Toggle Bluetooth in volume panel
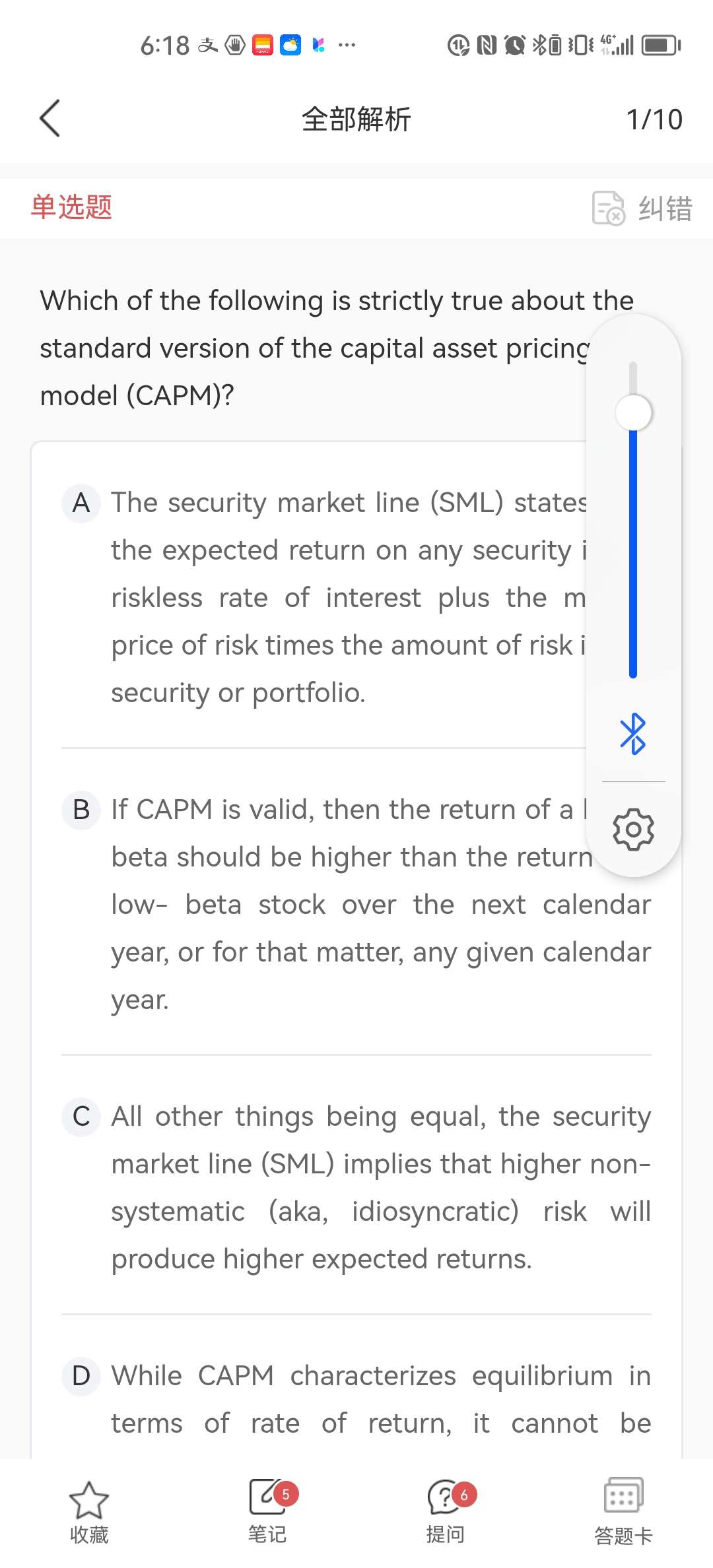This screenshot has height=1568, width=713. point(633,733)
